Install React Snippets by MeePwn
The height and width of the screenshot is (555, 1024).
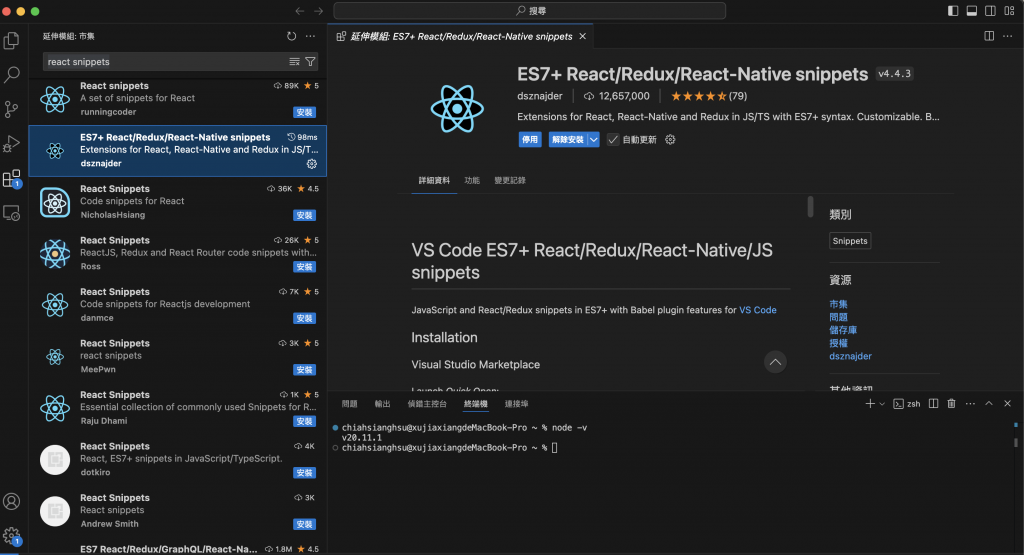(x=304, y=370)
